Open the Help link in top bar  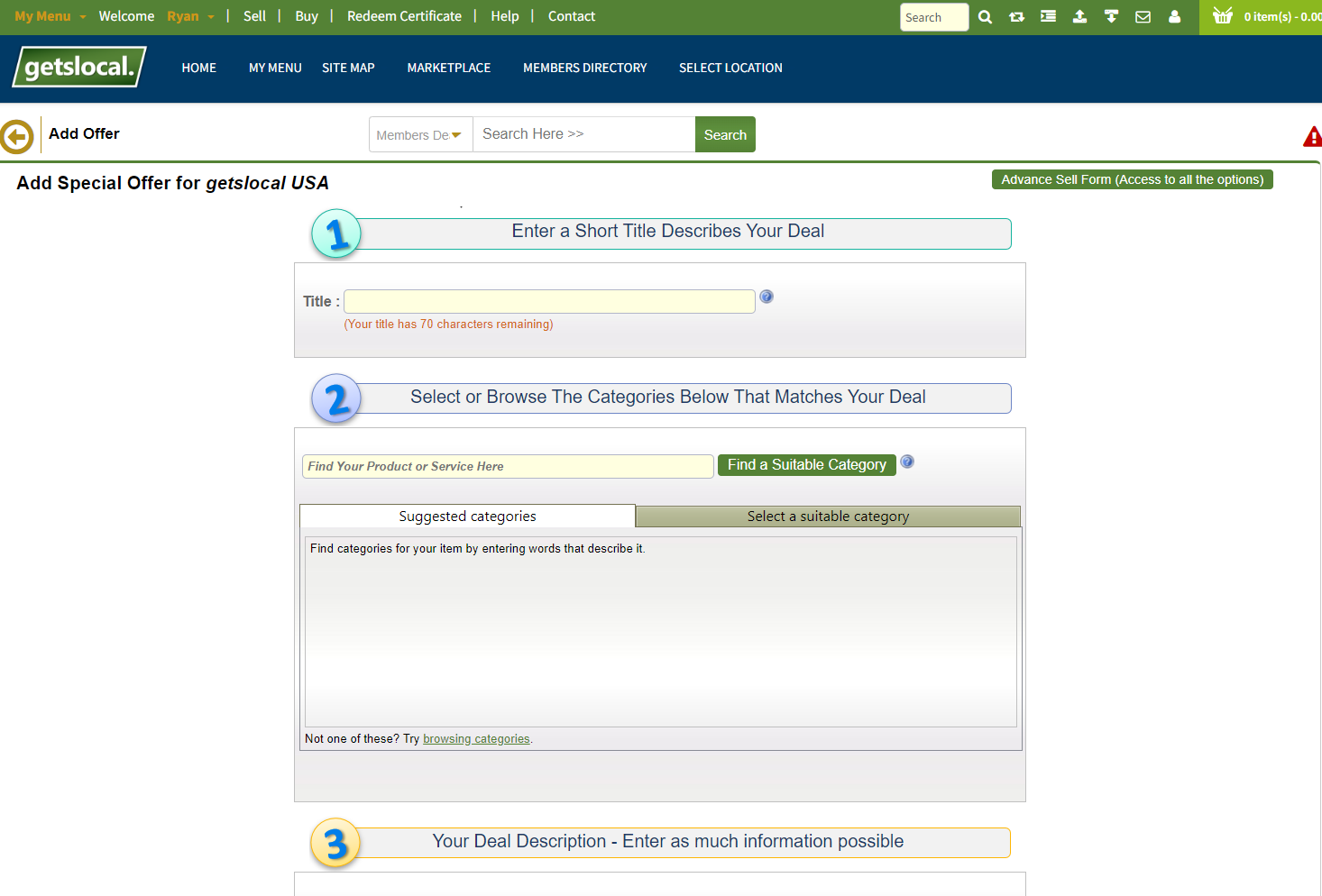point(505,16)
